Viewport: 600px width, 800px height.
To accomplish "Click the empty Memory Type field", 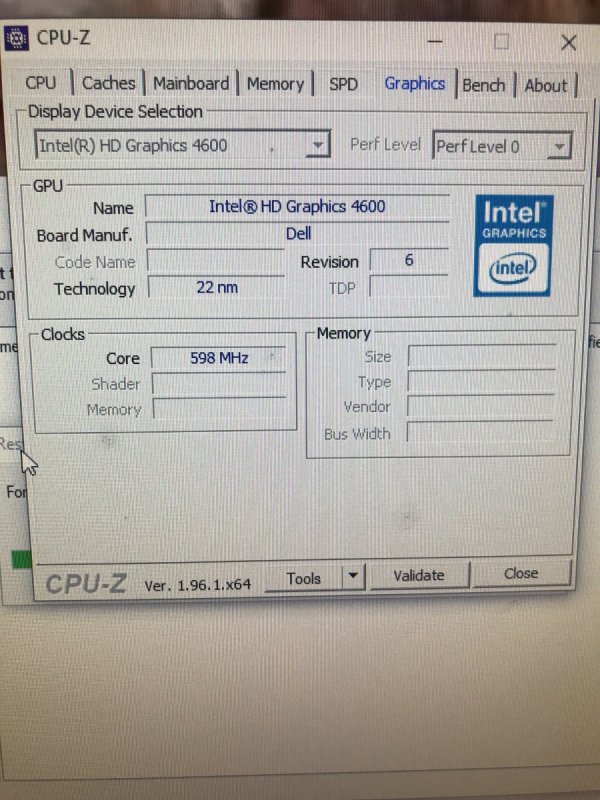I will 481,381.
